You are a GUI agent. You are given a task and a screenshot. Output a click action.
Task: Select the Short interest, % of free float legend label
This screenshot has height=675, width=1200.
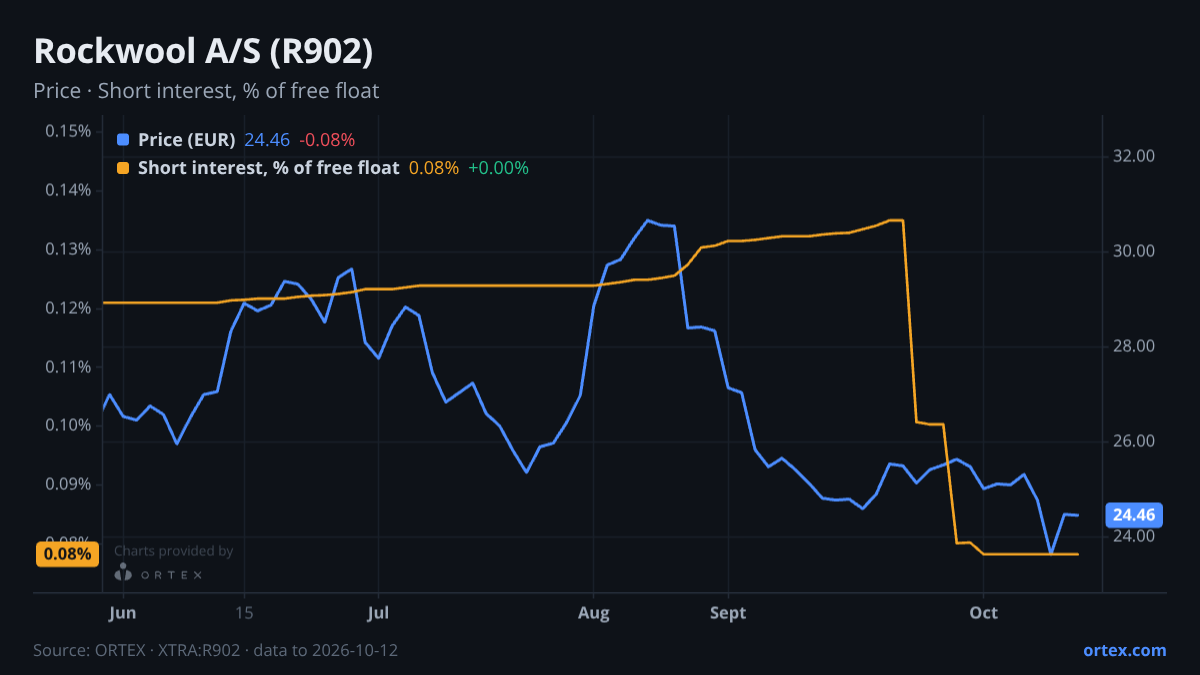point(268,168)
